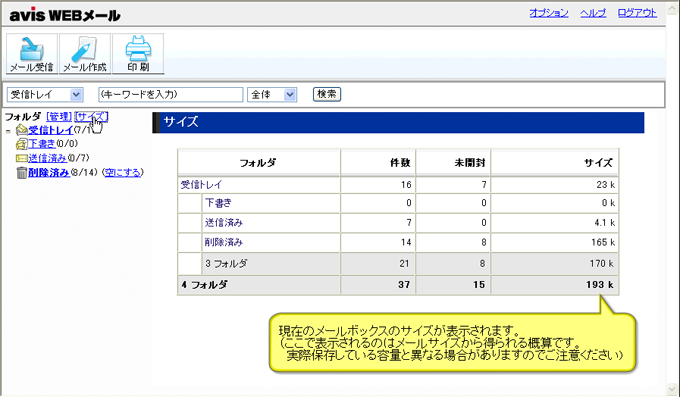The width and height of the screenshot is (680, 397).
Task: Open the オプション link
Action: pyautogui.click(x=549, y=13)
